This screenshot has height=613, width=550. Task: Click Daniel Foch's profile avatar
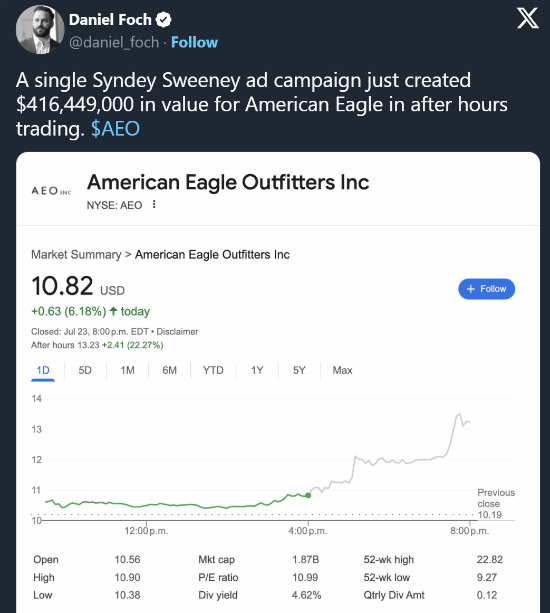(x=40, y=30)
